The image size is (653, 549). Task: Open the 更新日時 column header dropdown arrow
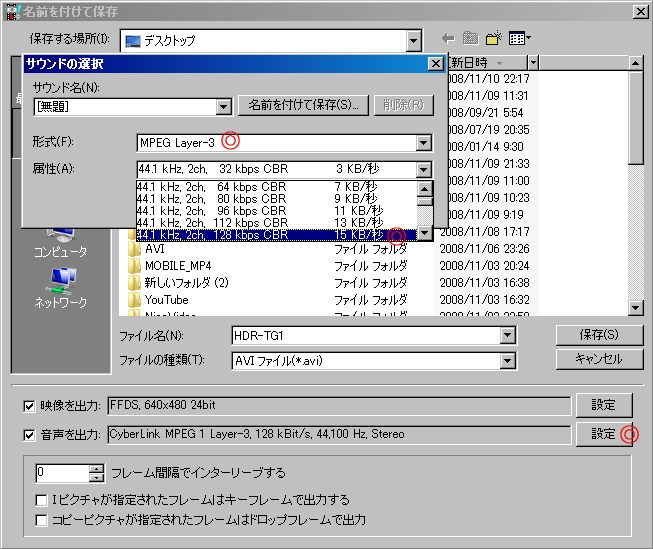click(533, 63)
